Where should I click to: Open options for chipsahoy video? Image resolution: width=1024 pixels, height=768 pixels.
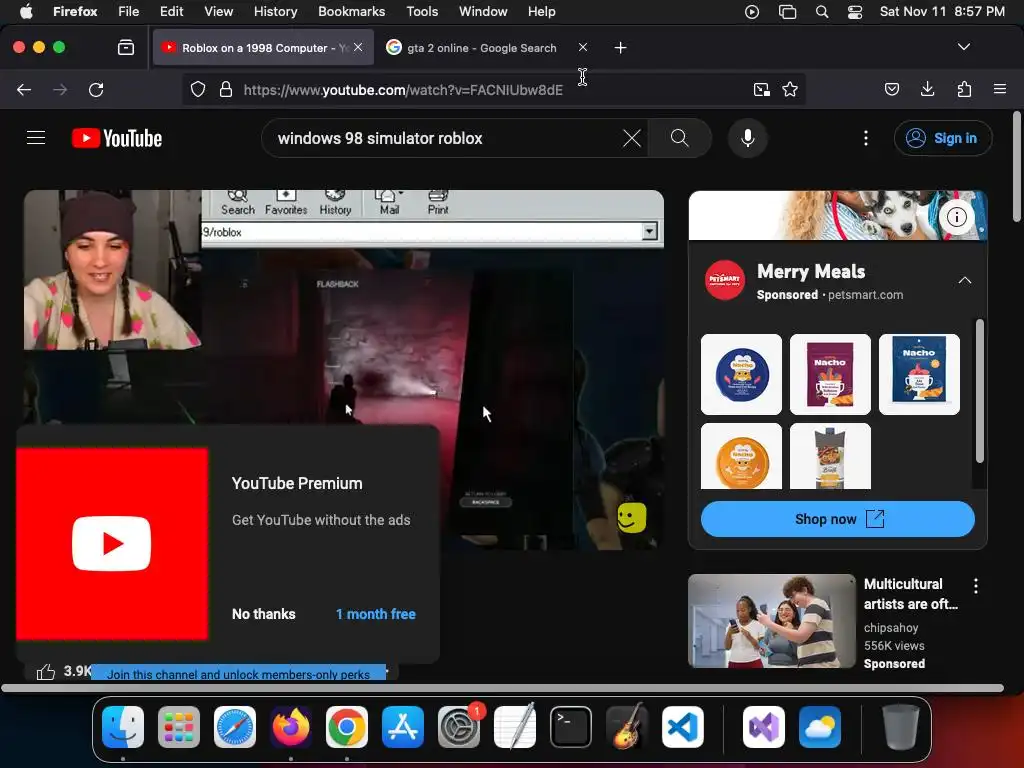tap(976, 586)
